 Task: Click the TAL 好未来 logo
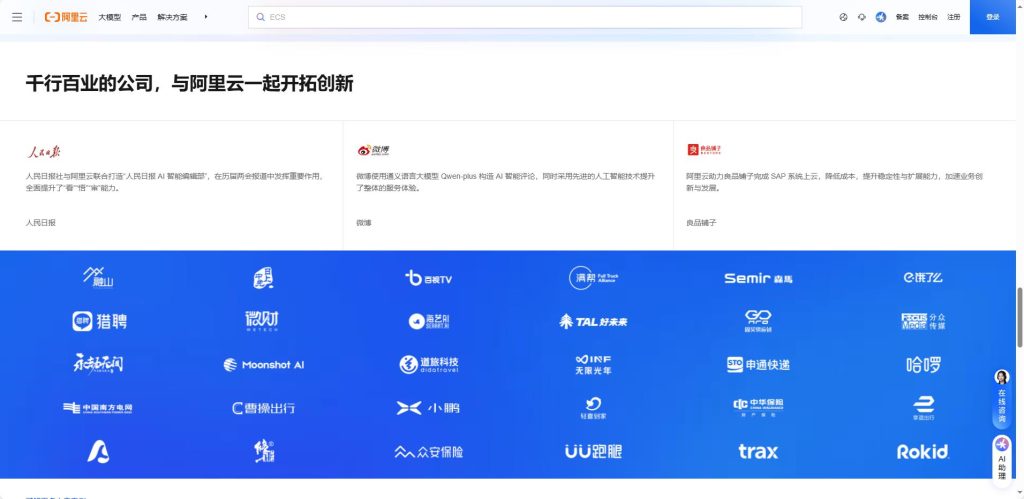pyautogui.click(x=593, y=321)
